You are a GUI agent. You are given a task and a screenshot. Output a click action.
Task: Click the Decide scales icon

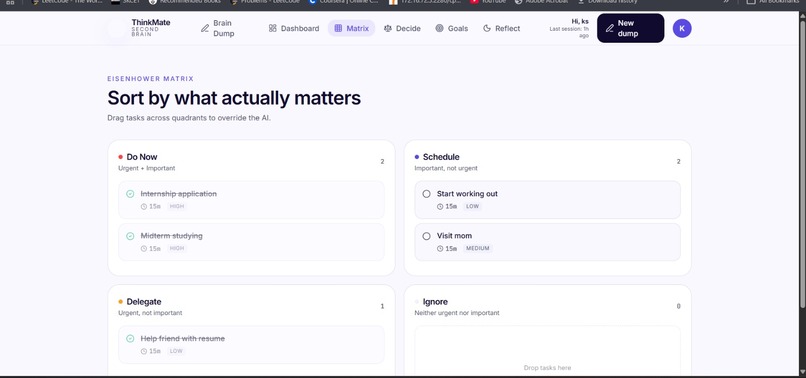point(388,28)
